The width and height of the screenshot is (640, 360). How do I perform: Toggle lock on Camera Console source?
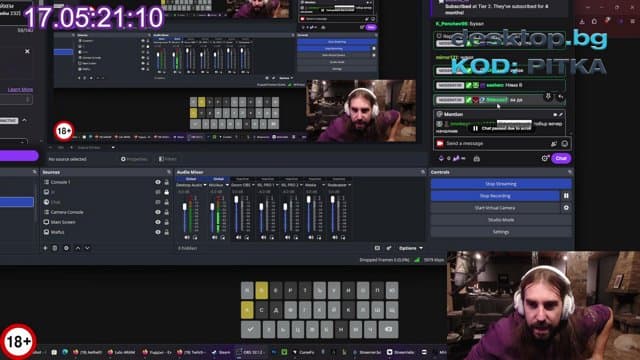pos(167,212)
